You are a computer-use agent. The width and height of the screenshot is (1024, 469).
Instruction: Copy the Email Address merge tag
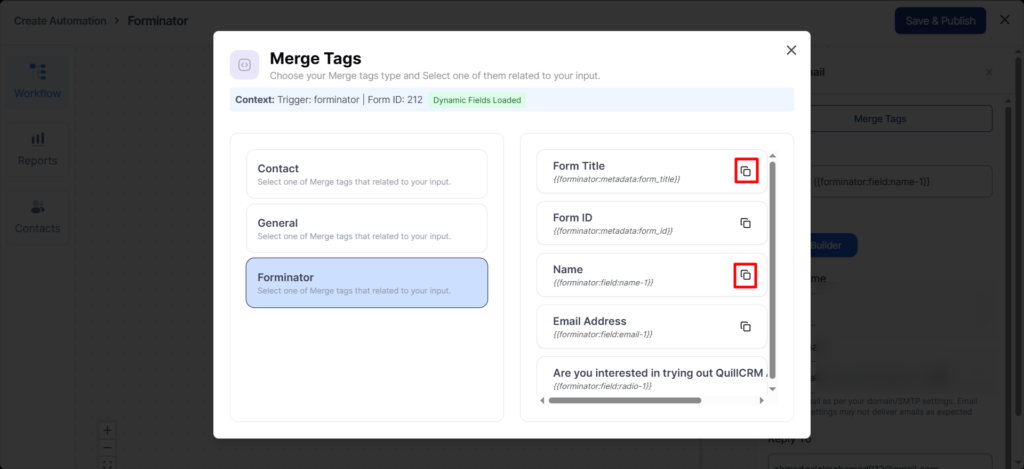(x=745, y=326)
